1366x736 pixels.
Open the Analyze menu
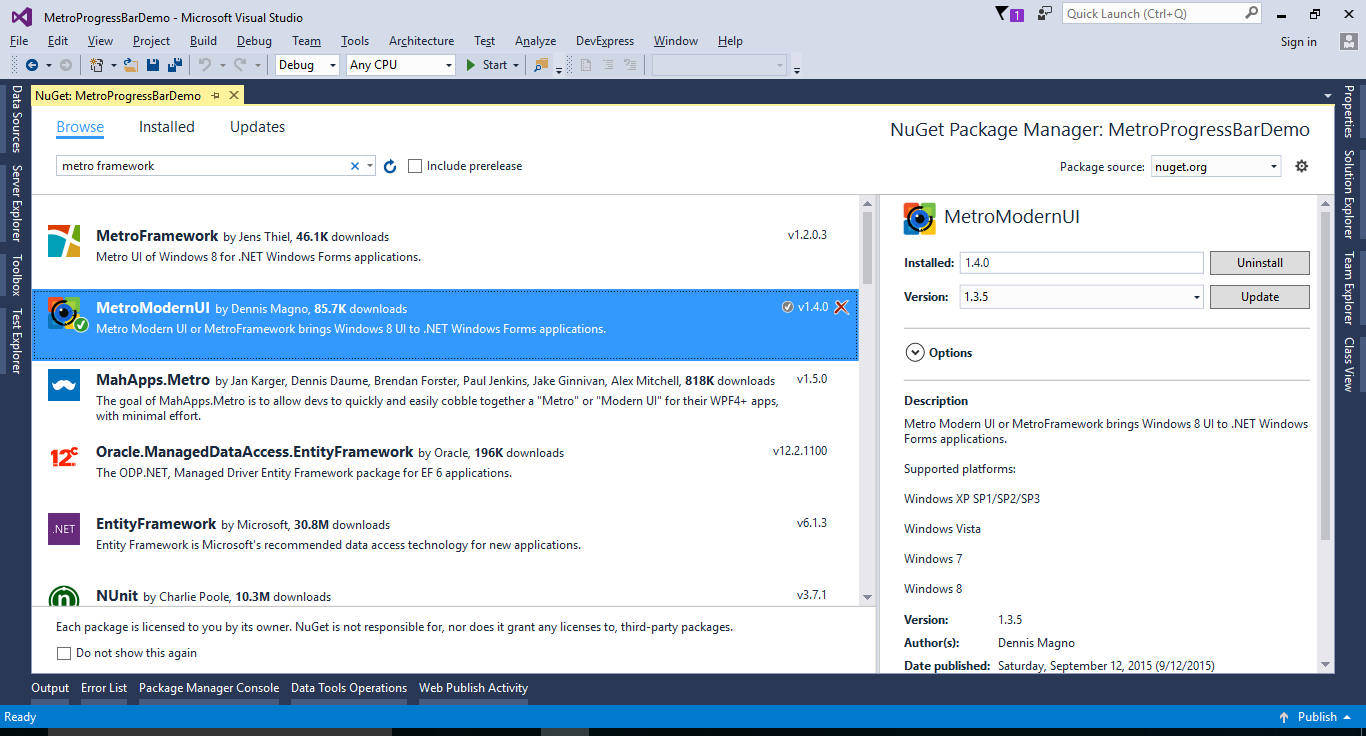pos(535,41)
